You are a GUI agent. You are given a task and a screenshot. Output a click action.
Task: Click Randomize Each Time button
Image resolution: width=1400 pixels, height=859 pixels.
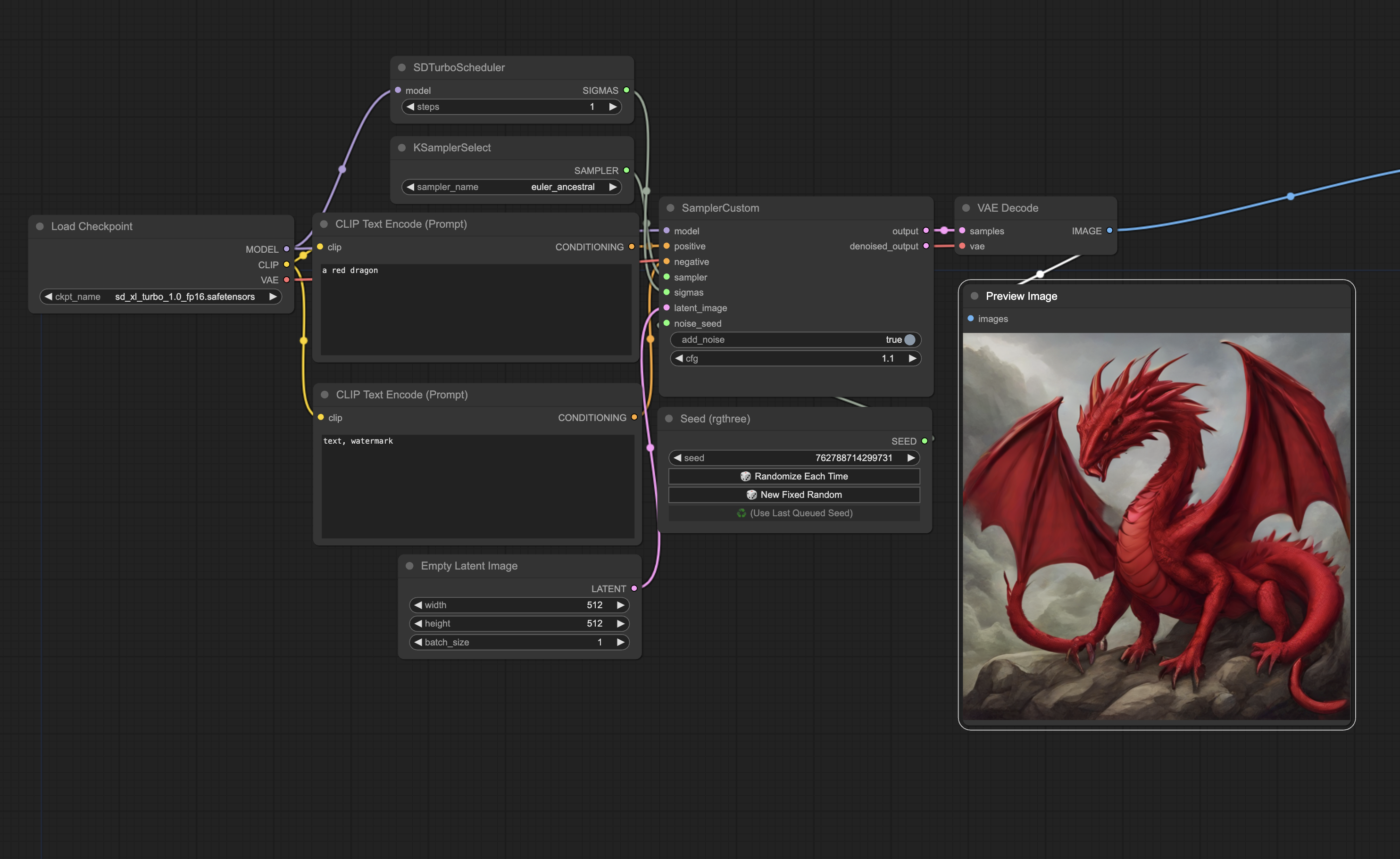tap(794, 476)
